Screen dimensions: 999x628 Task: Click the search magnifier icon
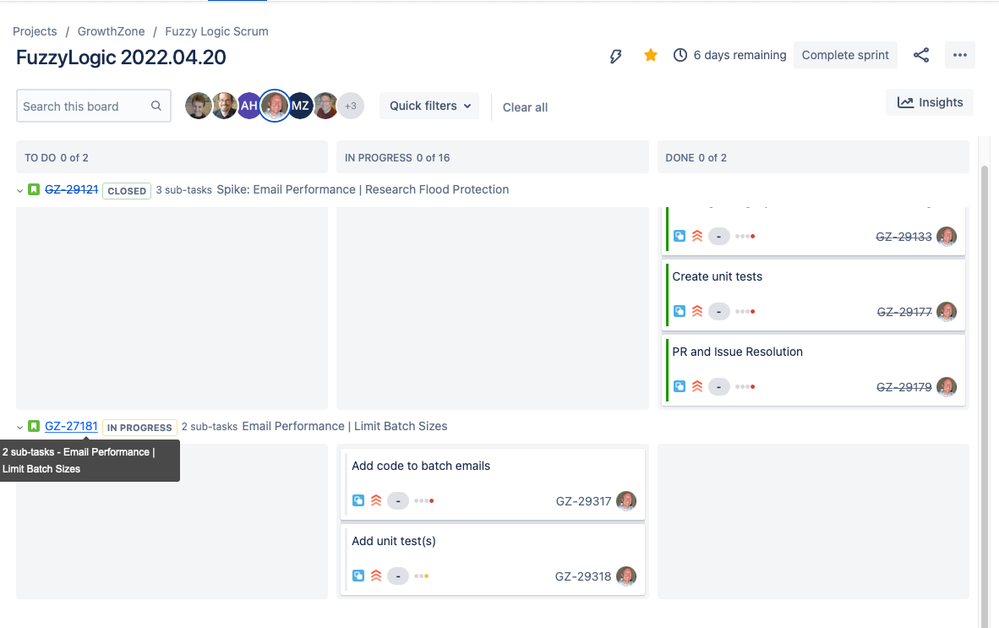(x=156, y=106)
